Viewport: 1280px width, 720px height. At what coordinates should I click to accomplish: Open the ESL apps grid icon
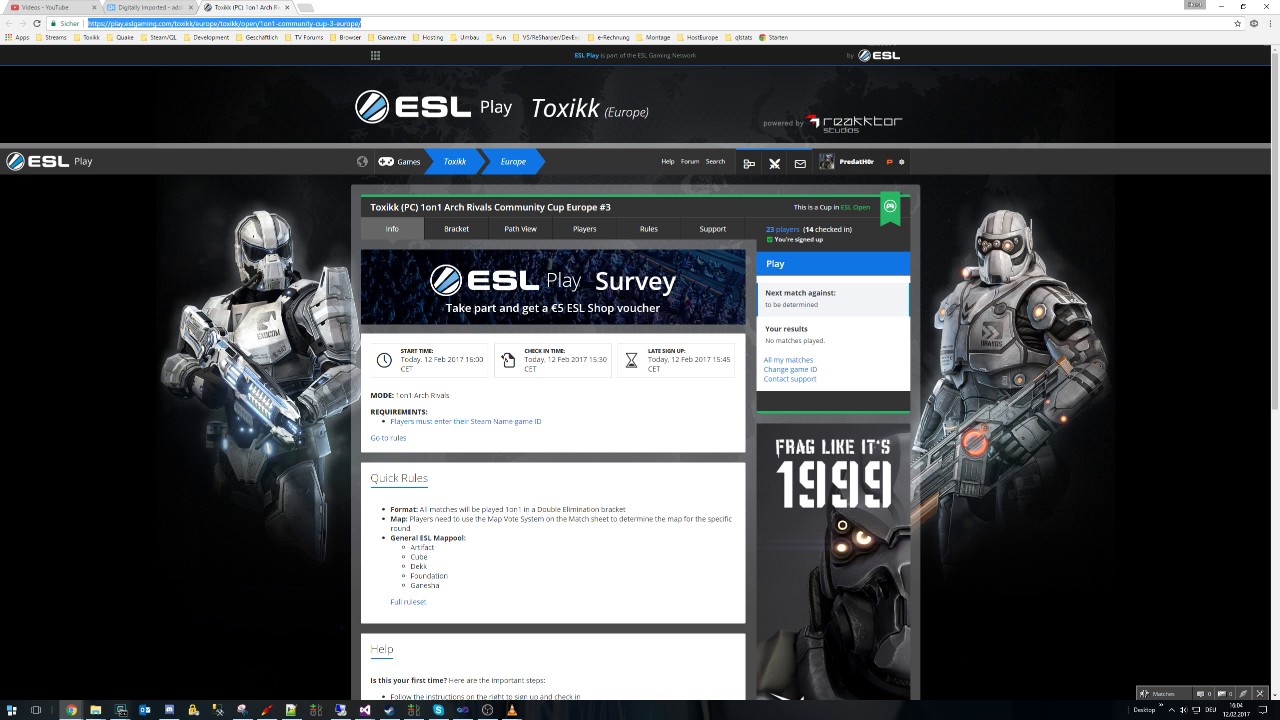(x=375, y=55)
